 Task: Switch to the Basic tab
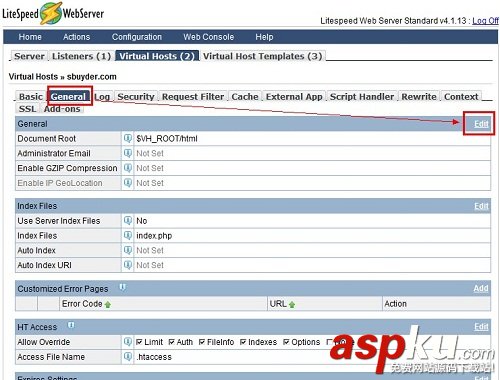click(31, 97)
